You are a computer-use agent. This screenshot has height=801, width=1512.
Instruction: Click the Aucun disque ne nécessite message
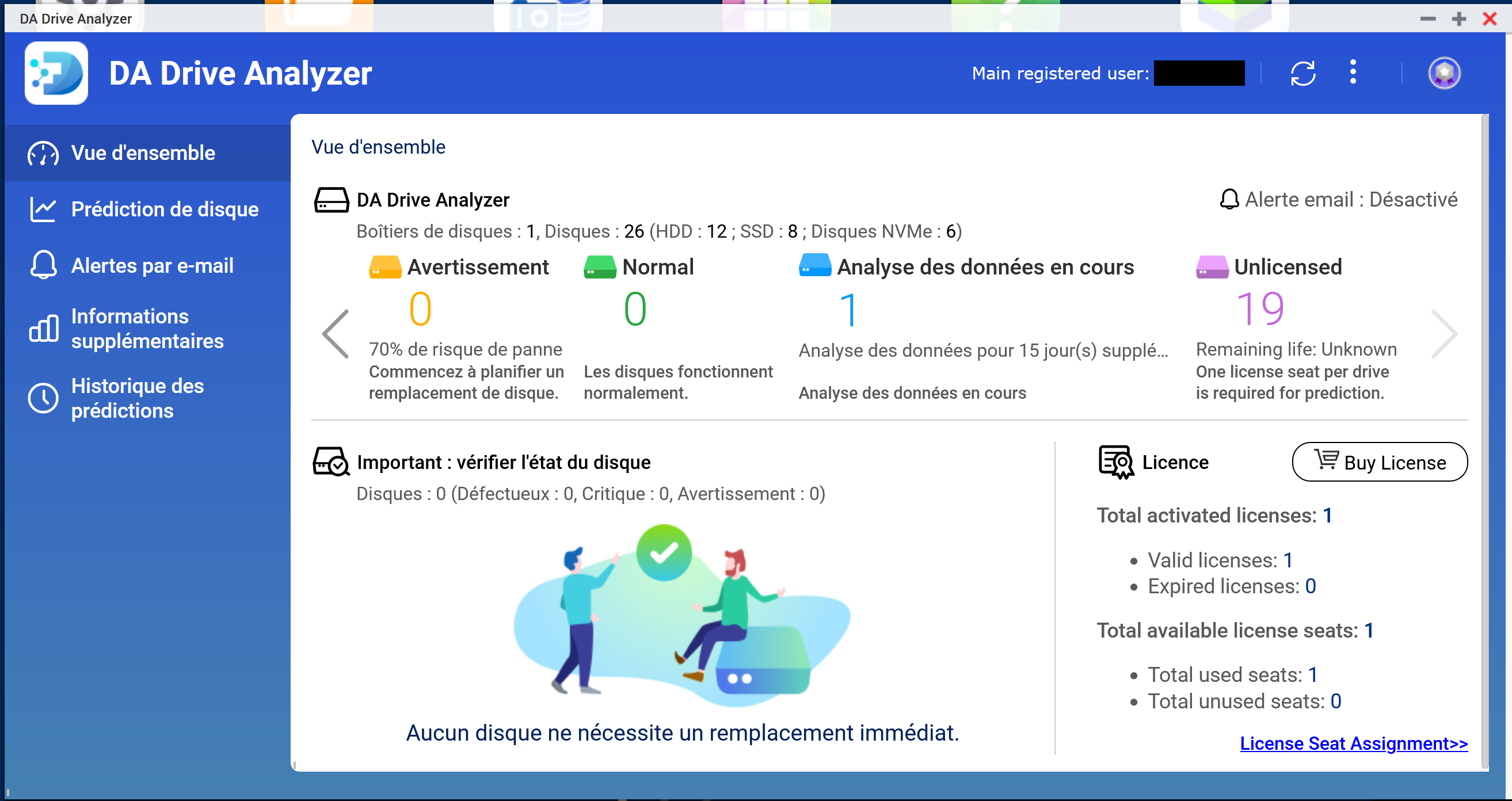pyautogui.click(x=682, y=733)
